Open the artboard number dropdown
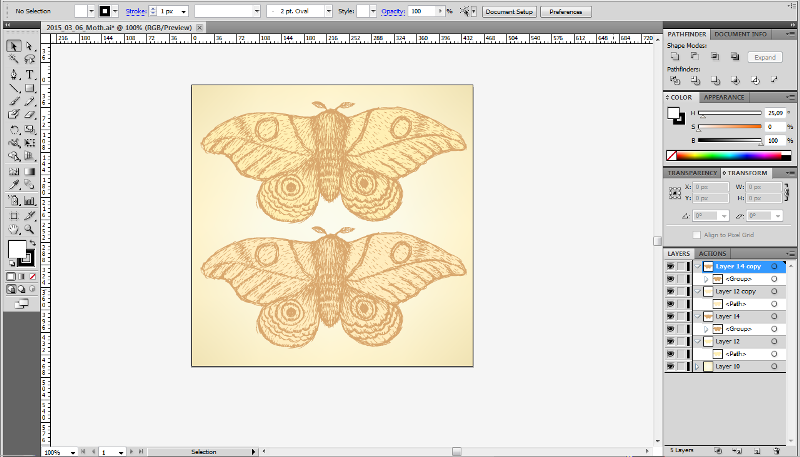Image resolution: width=800 pixels, height=457 pixels. tap(121, 452)
